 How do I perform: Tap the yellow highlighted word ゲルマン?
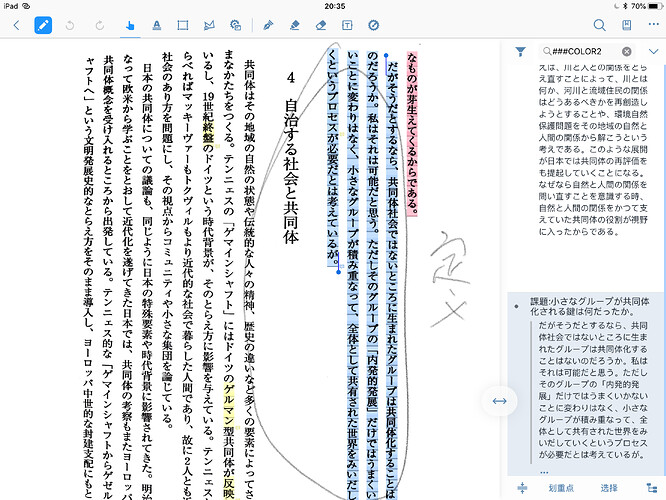229,403
